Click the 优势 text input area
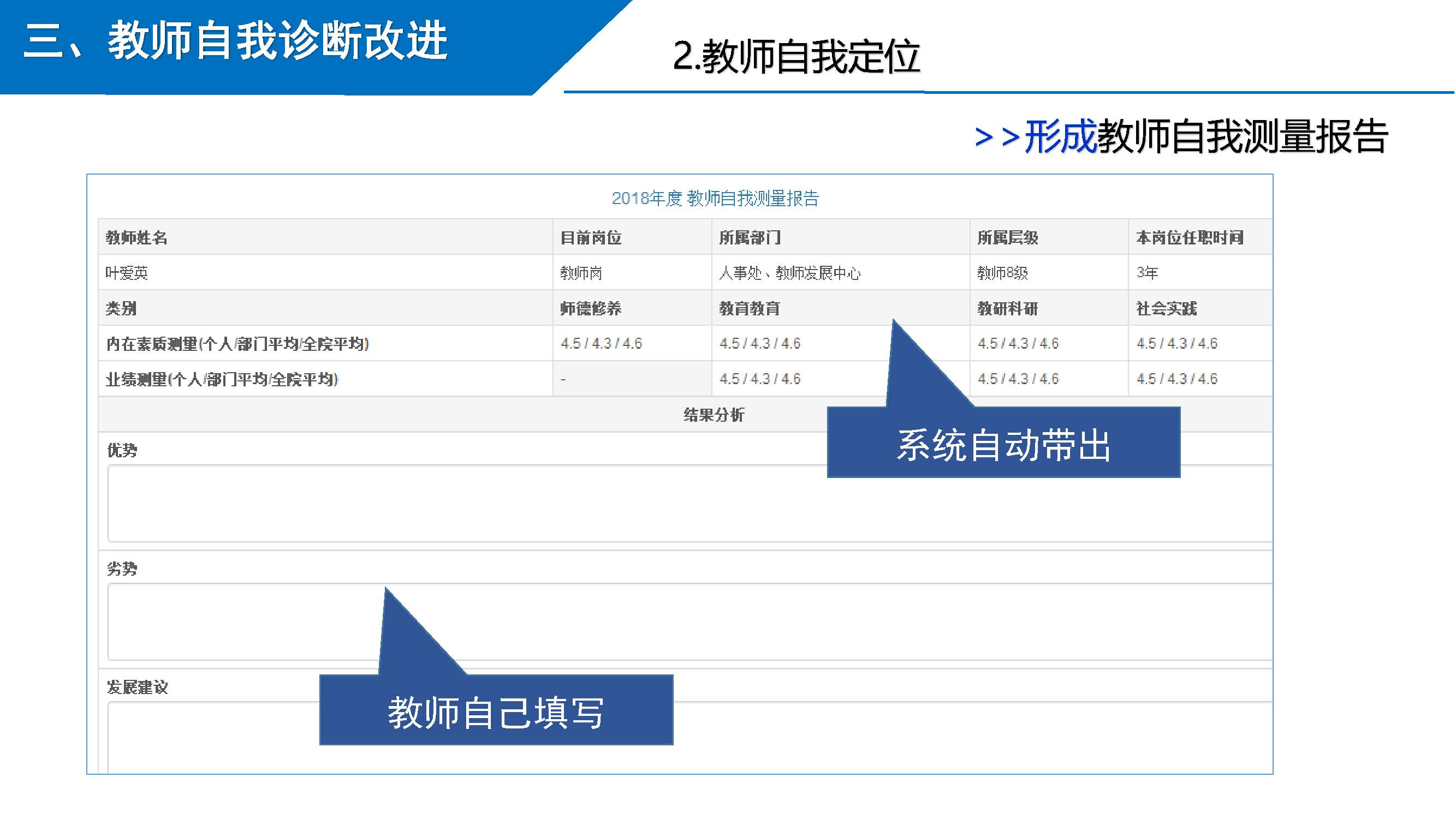The height and width of the screenshot is (819, 1456). click(452, 504)
